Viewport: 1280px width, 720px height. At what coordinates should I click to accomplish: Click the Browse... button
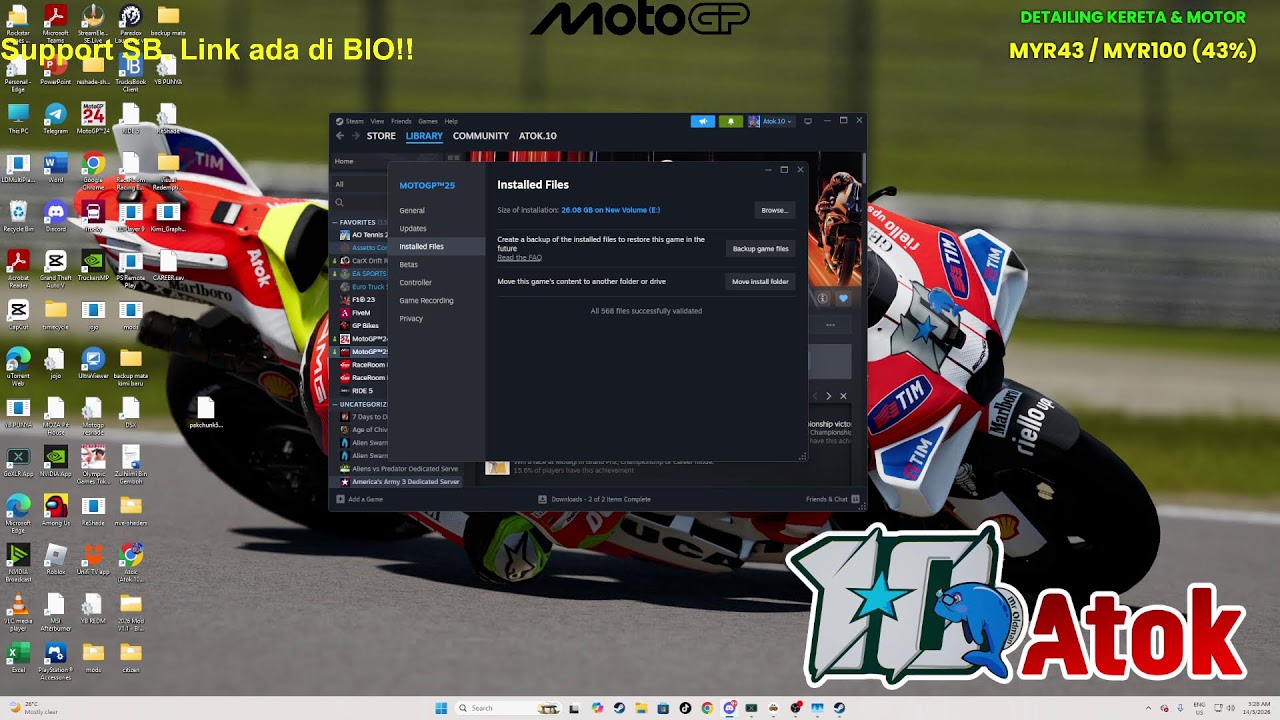click(774, 210)
